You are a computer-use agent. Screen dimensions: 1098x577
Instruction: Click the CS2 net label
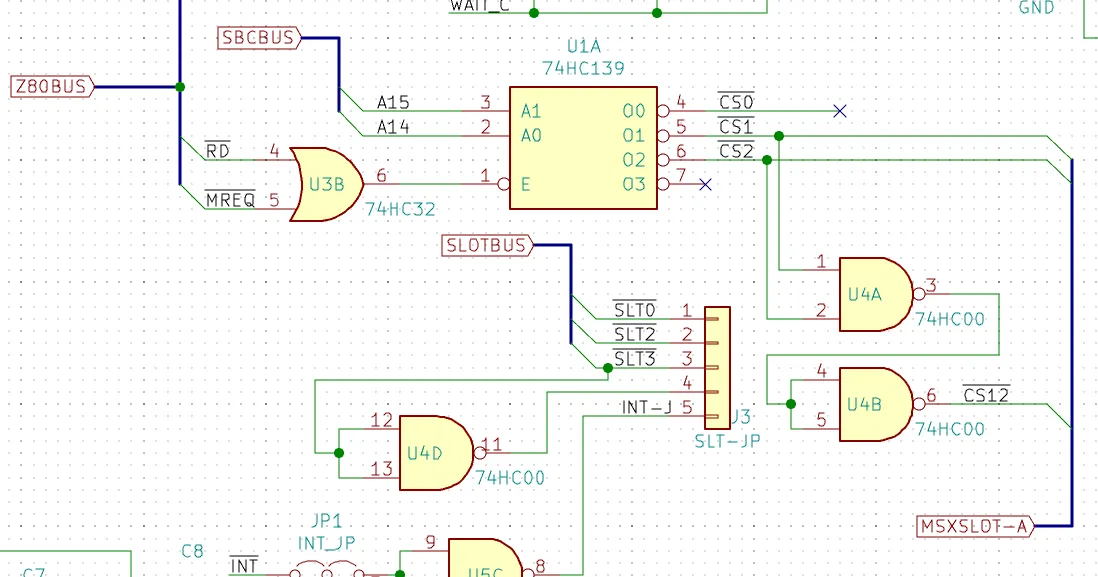[x=736, y=151]
